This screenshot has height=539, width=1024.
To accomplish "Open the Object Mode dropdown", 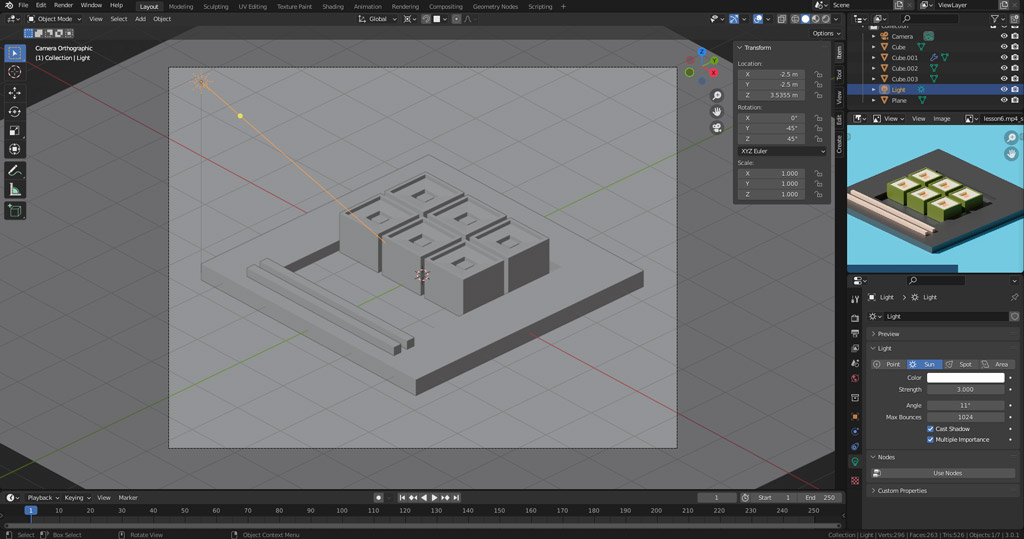I will click(54, 19).
